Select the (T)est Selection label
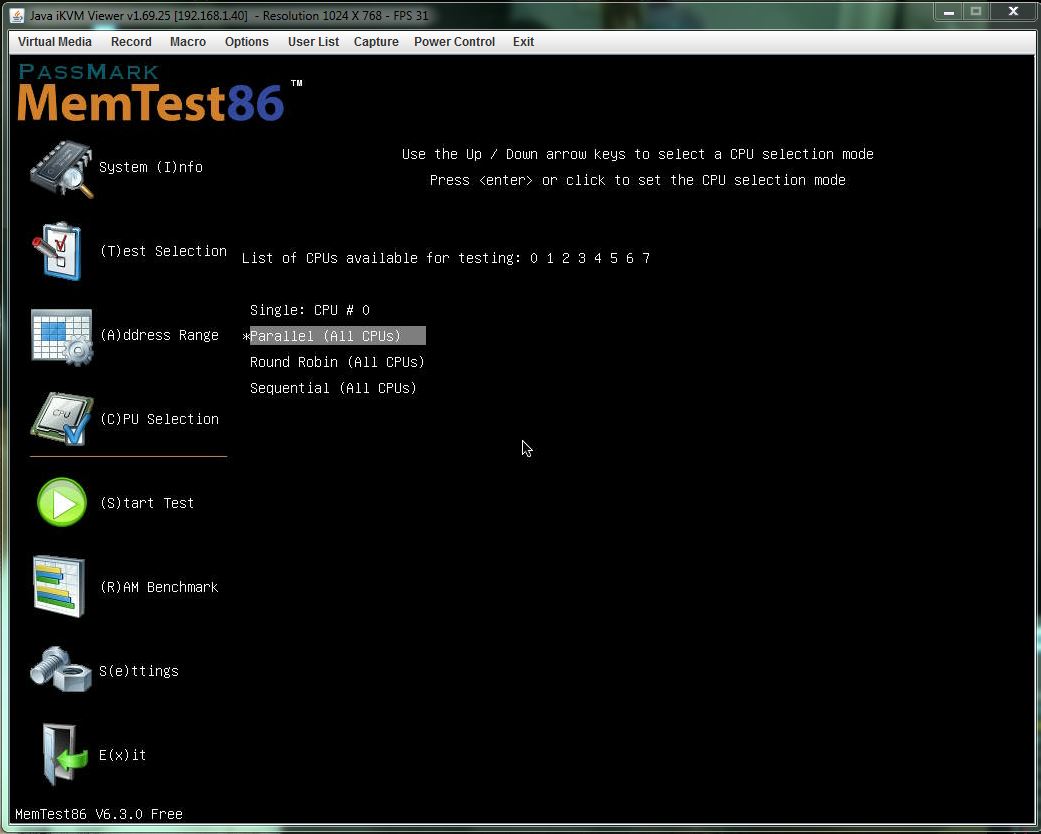The width and height of the screenshot is (1041, 834). point(163,251)
